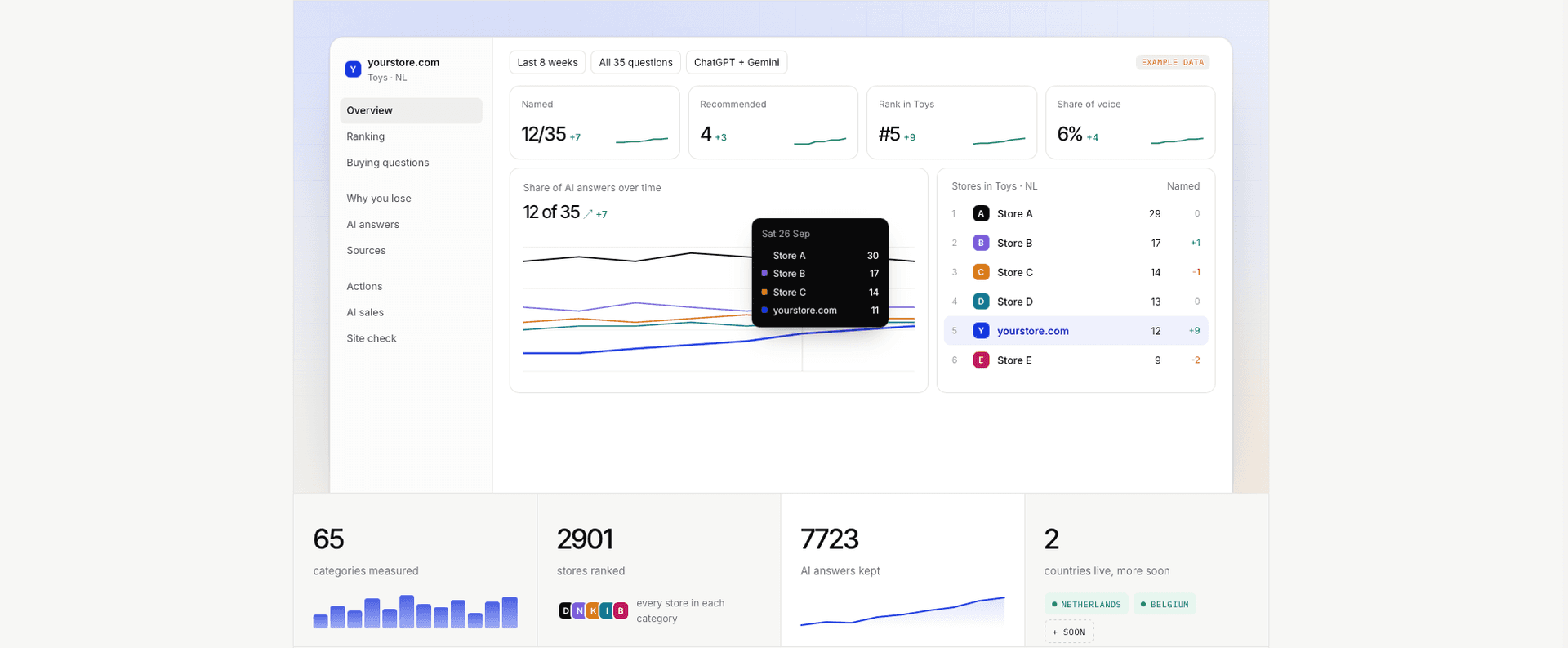1568x648 pixels.
Task: Click the EXAMPLE DATA badge
Action: point(1173,63)
